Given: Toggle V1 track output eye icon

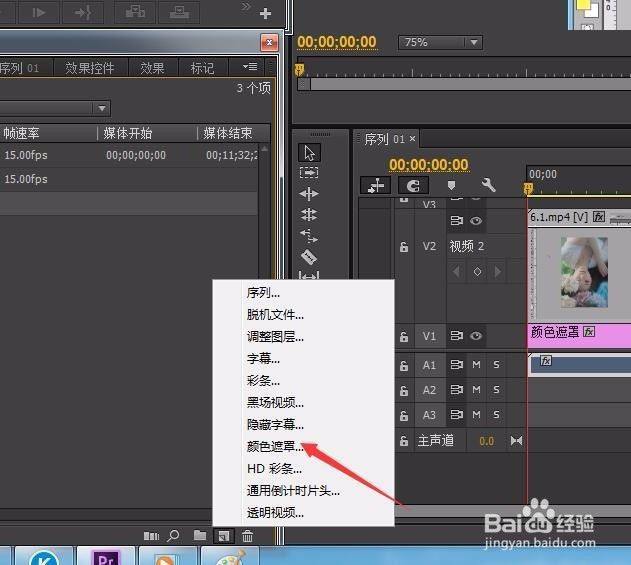Looking at the screenshot, I should pyautogui.click(x=476, y=336).
